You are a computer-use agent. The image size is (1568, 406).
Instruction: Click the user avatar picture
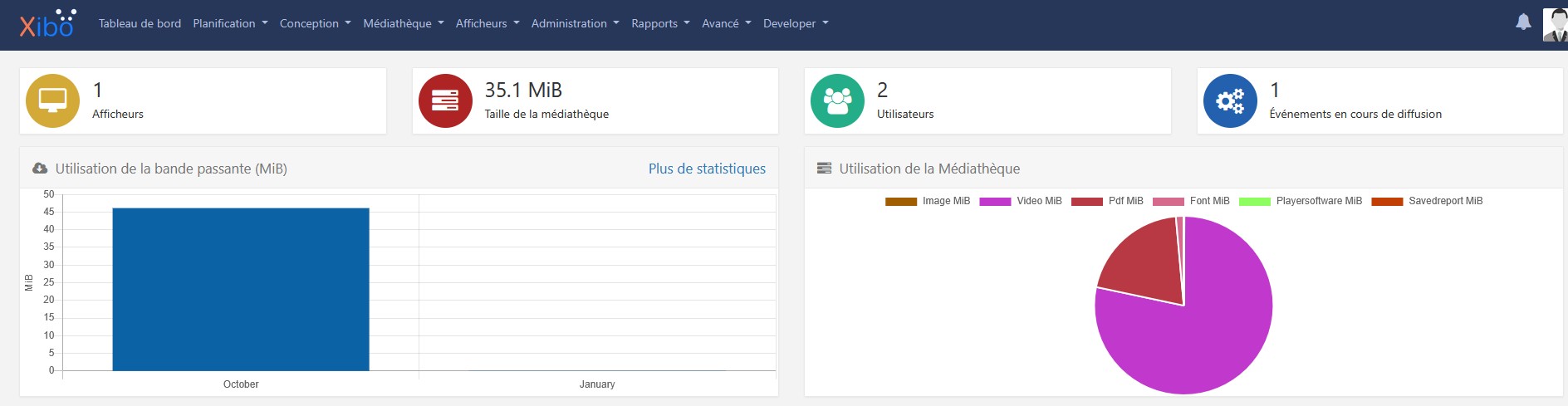[1555, 24]
